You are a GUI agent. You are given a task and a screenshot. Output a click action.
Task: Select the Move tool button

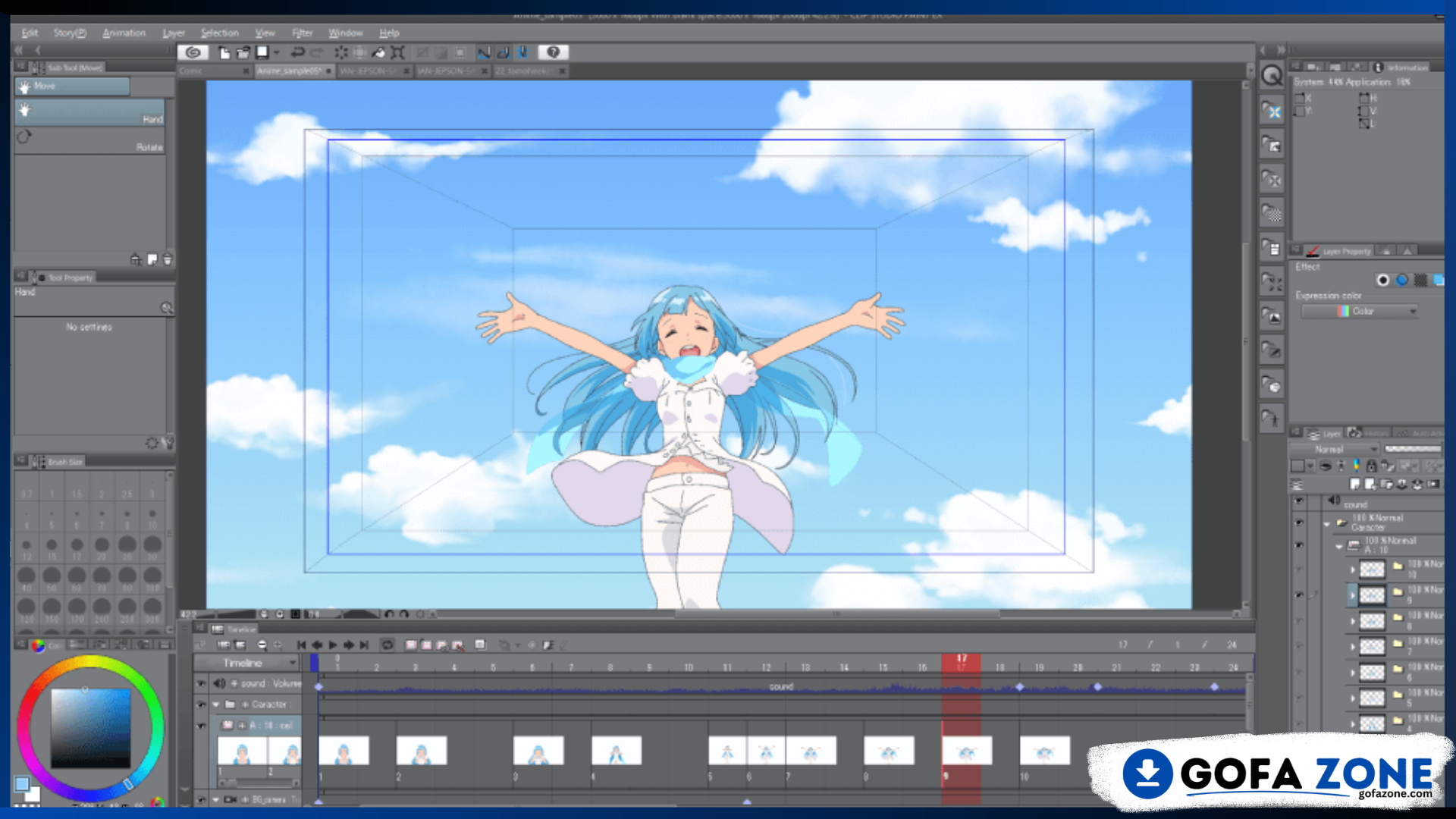coord(72,86)
